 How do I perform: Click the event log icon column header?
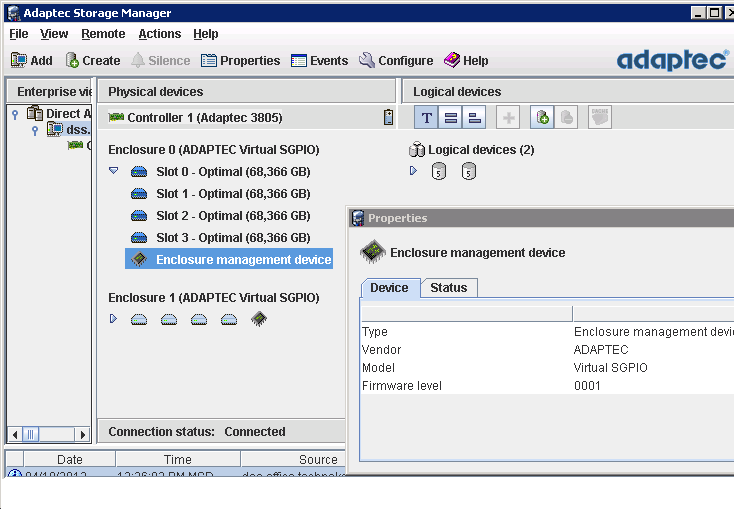(x=15, y=459)
